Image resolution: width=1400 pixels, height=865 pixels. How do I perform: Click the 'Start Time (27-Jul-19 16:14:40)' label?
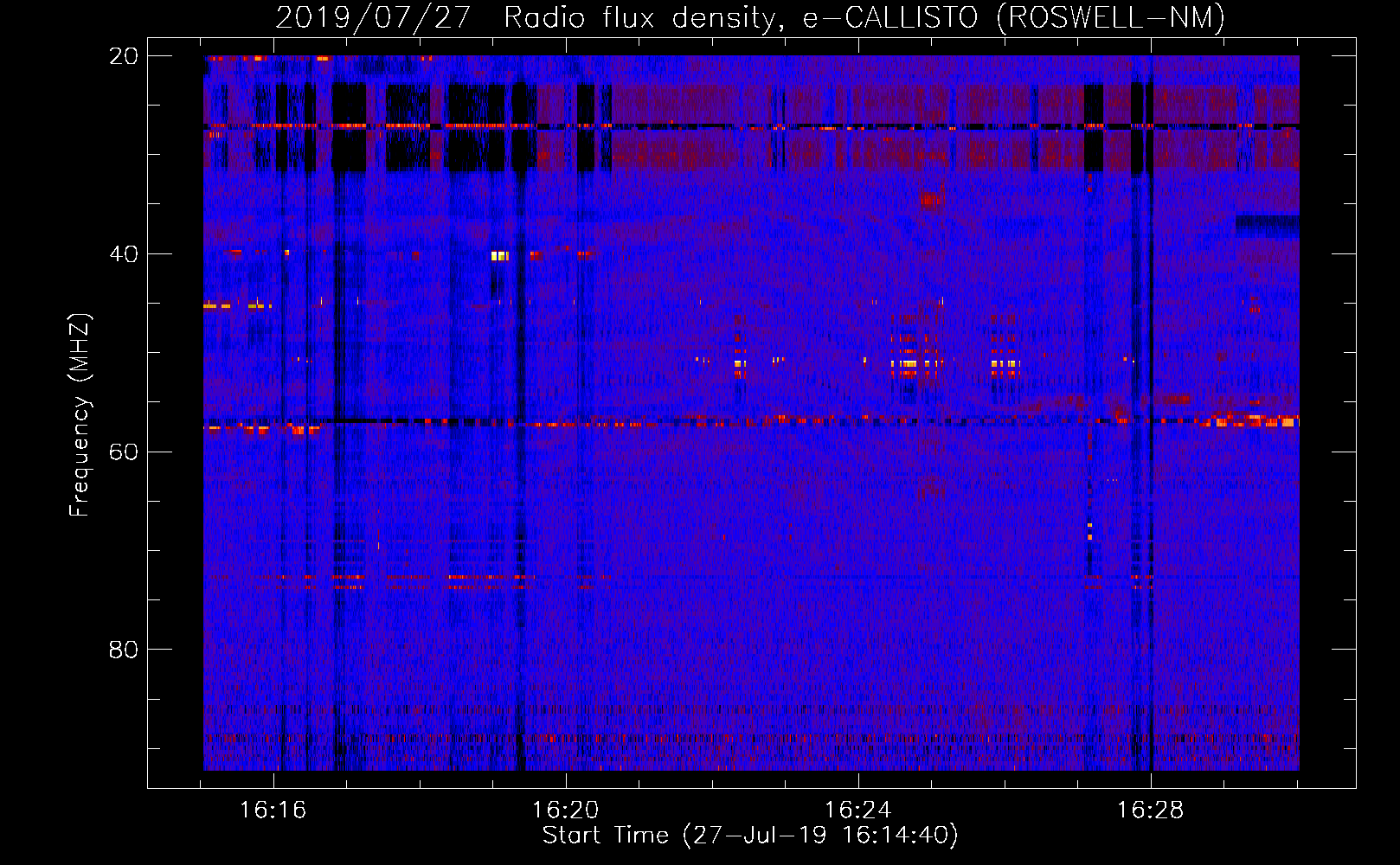click(x=750, y=836)
